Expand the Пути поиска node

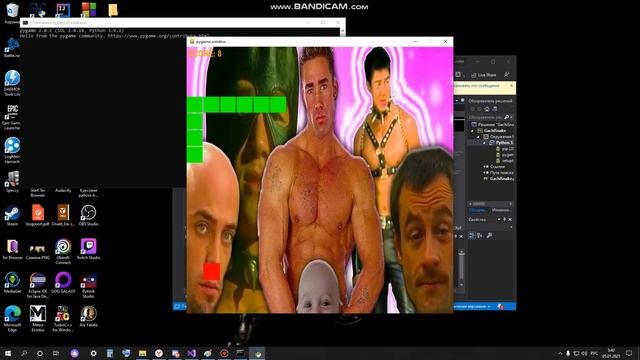pos(484,173)
